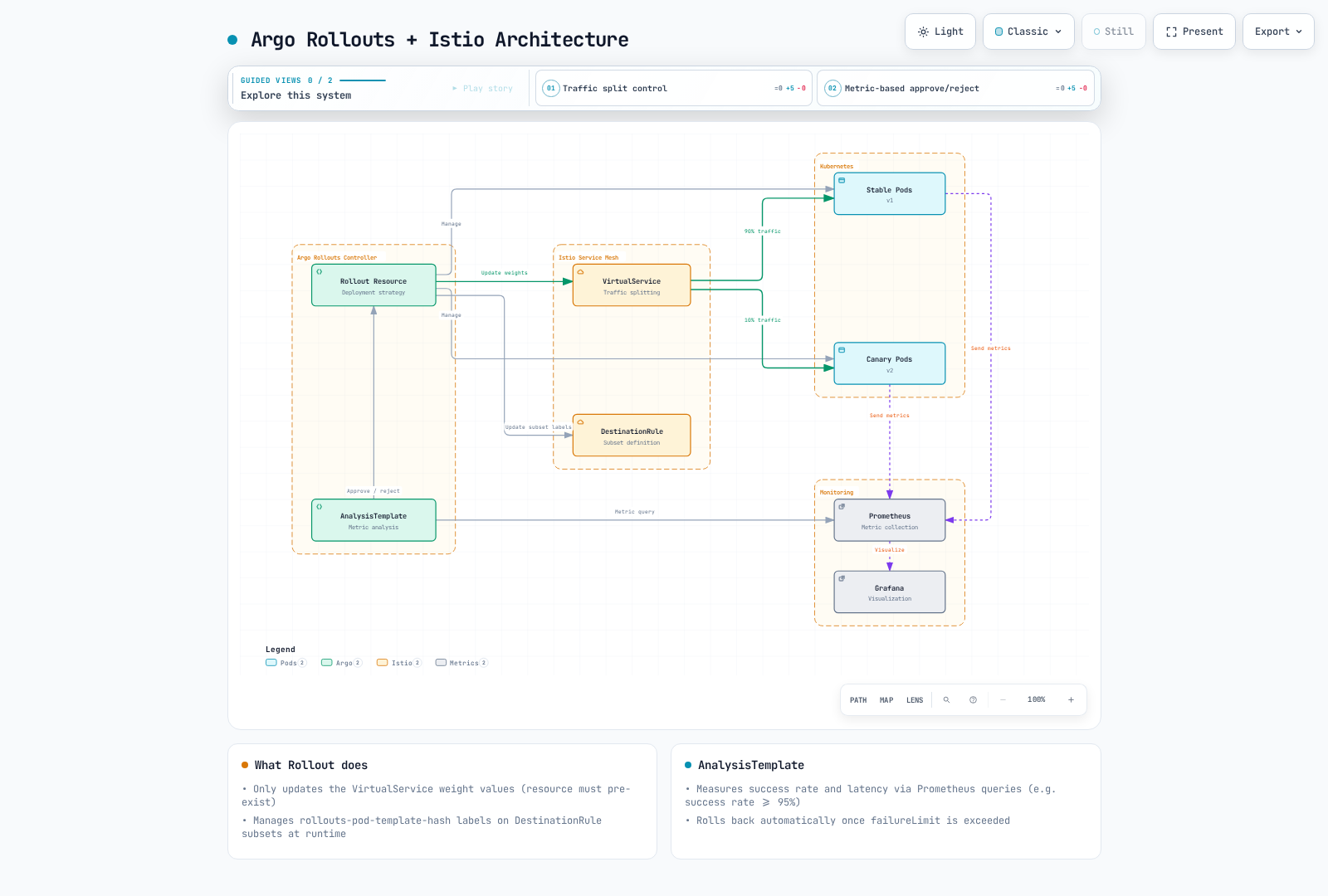Viewport: 1328px width, 896px height.
Task: Click the Pods legend color swatch
Action: 271,663
